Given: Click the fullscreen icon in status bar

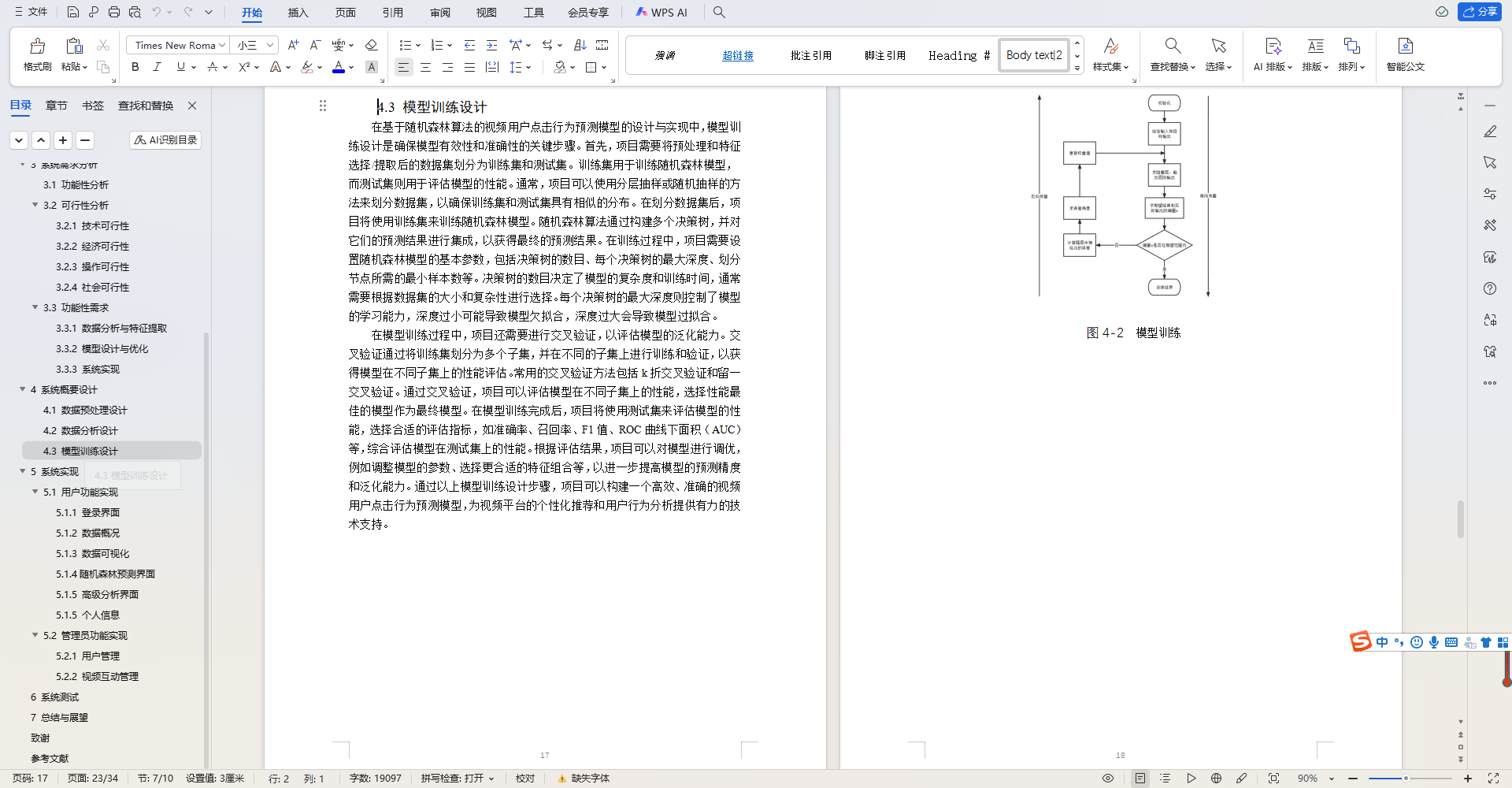Looking at the screenshot, I should pyautogui.click(x=1492, y=779).
